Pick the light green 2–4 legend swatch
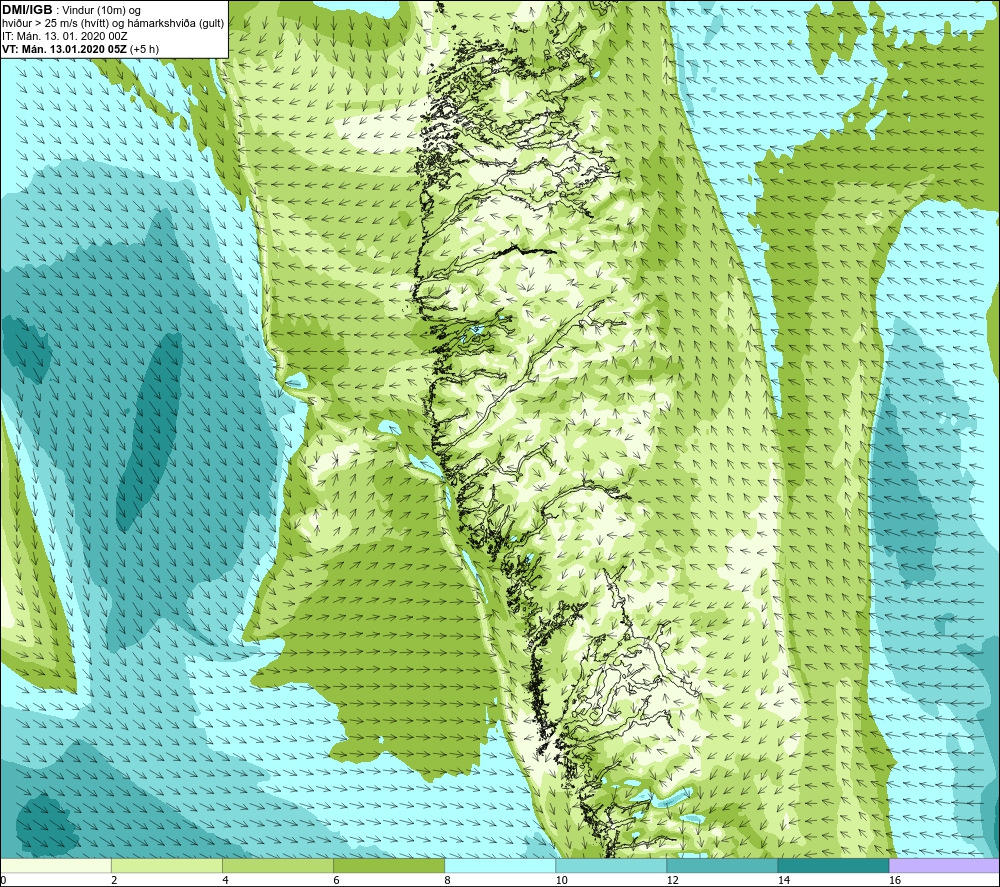This screenshot has height=887, width=1000. (167, 865)
